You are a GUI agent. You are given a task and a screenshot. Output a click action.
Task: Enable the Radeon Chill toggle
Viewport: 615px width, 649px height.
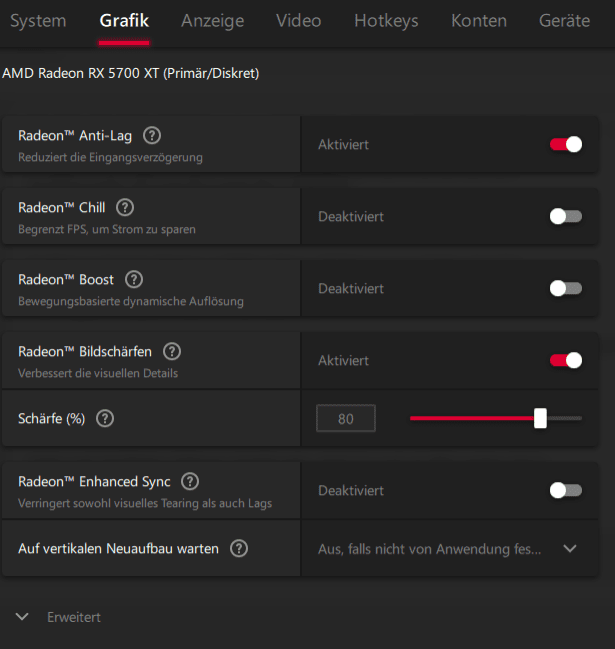pyautogui.click(x=566, y=216)
